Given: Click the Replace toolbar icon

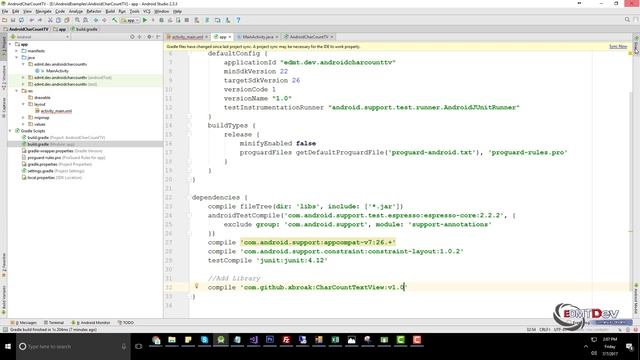Looking at the screenshot, I should [85, 20].
